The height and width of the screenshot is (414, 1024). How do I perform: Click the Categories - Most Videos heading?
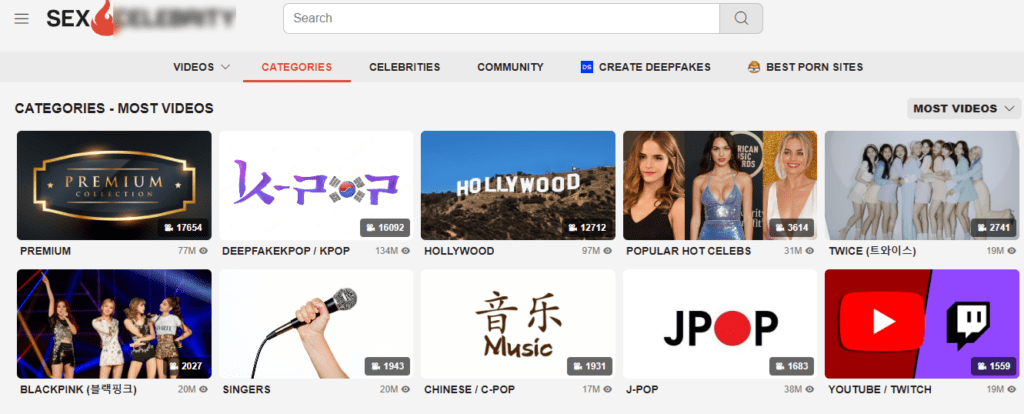pos(114,108)
